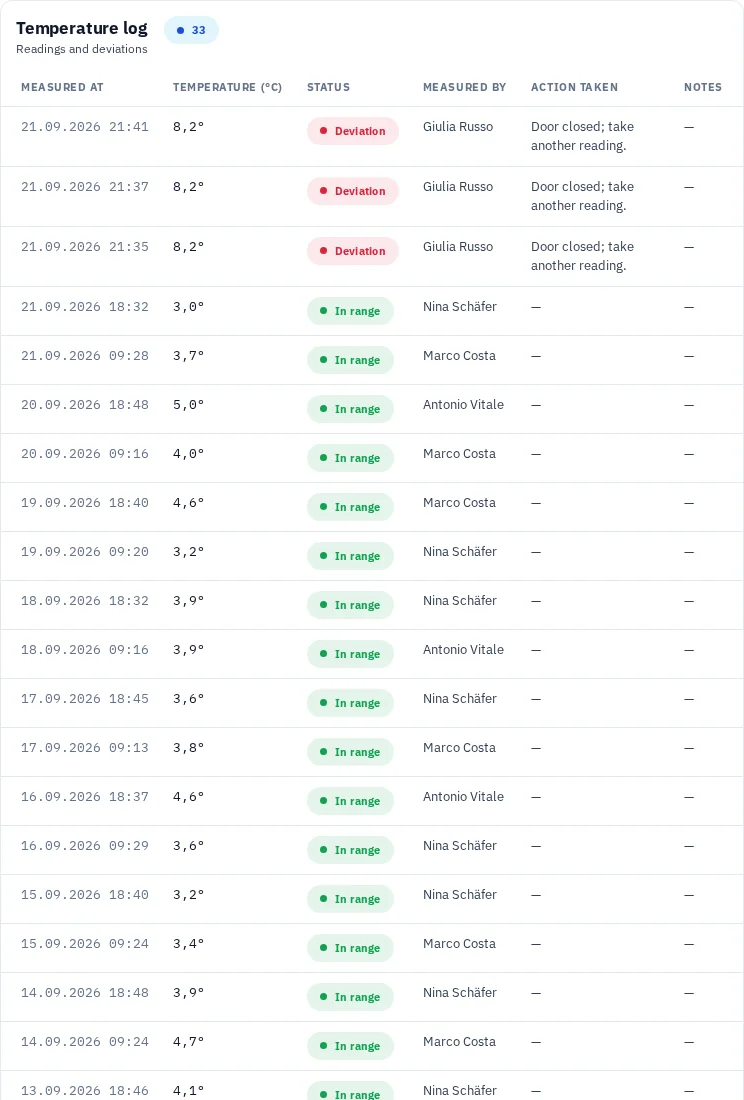Click the Deviation badge for 21:37 reading

click(353, 191)
